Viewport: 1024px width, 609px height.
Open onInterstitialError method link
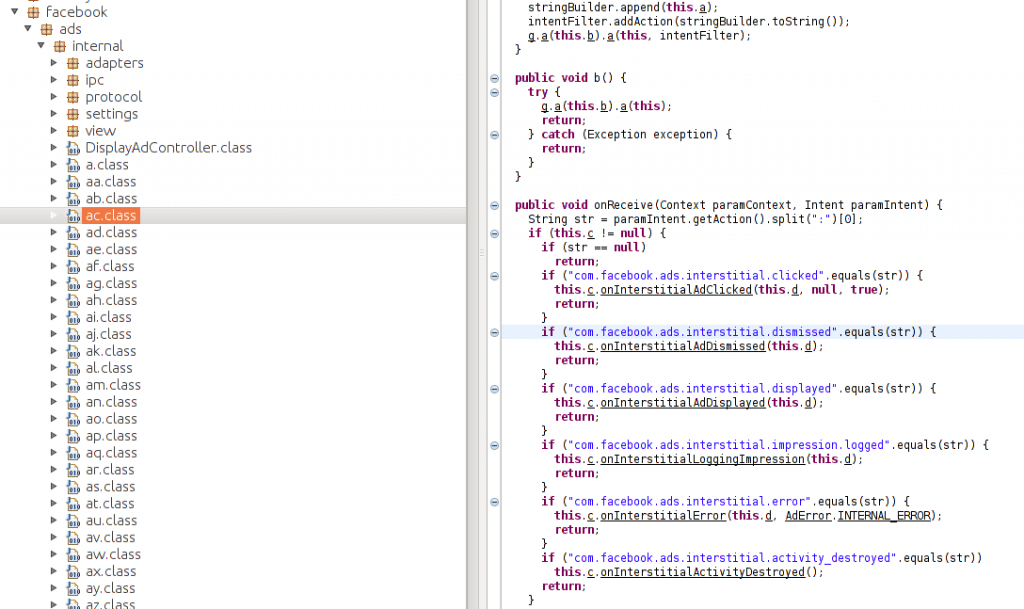663,516
